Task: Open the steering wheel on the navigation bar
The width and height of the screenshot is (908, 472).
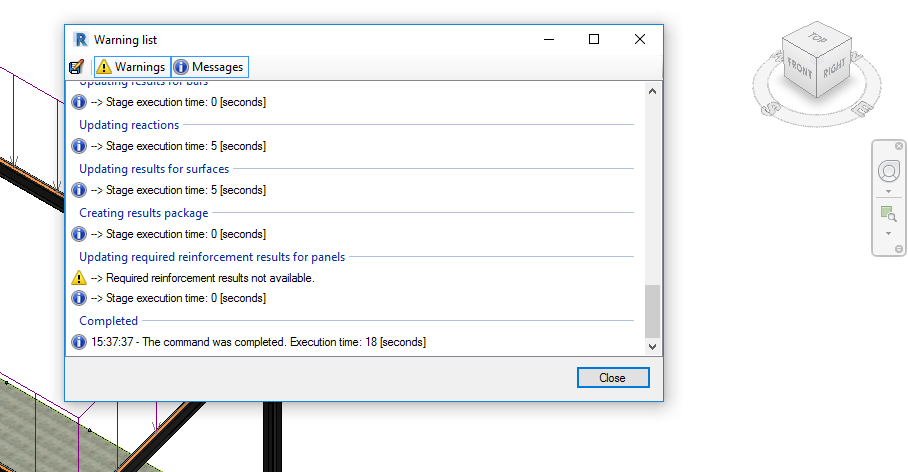Action: click(888, 171)
